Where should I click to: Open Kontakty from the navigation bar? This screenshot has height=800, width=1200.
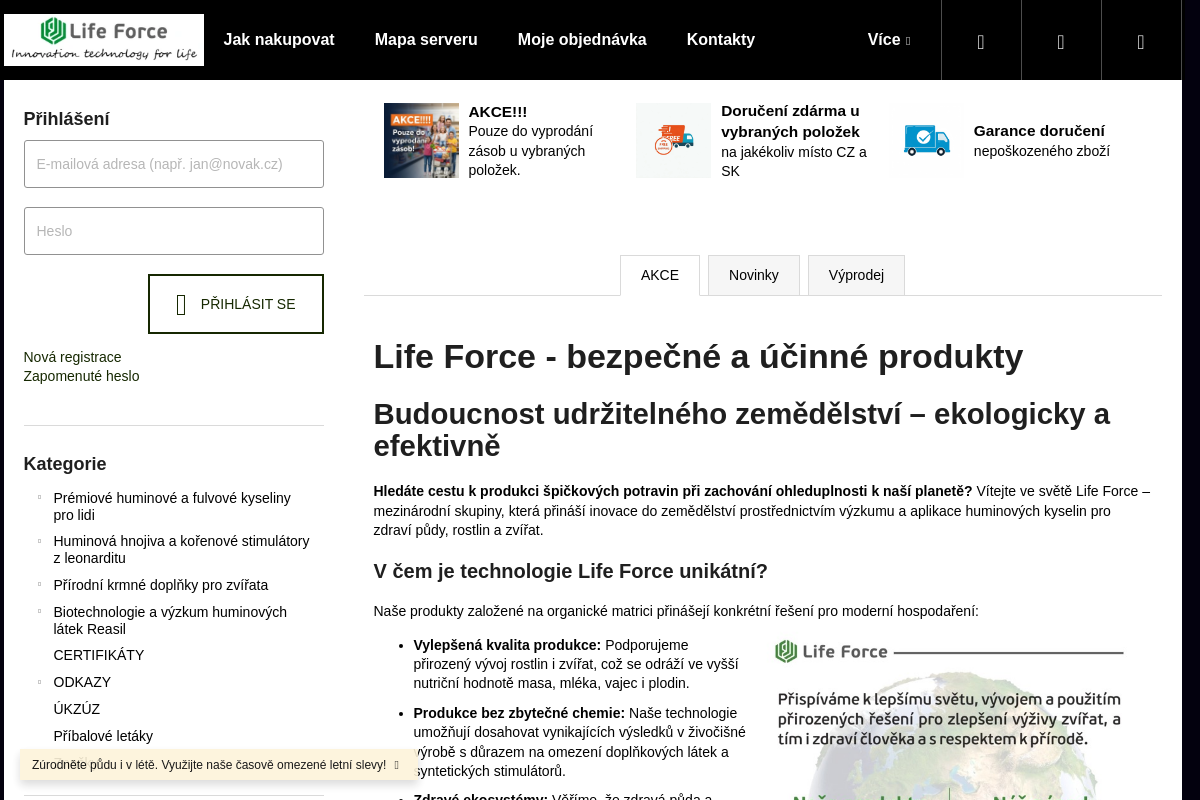click(721, 40)
